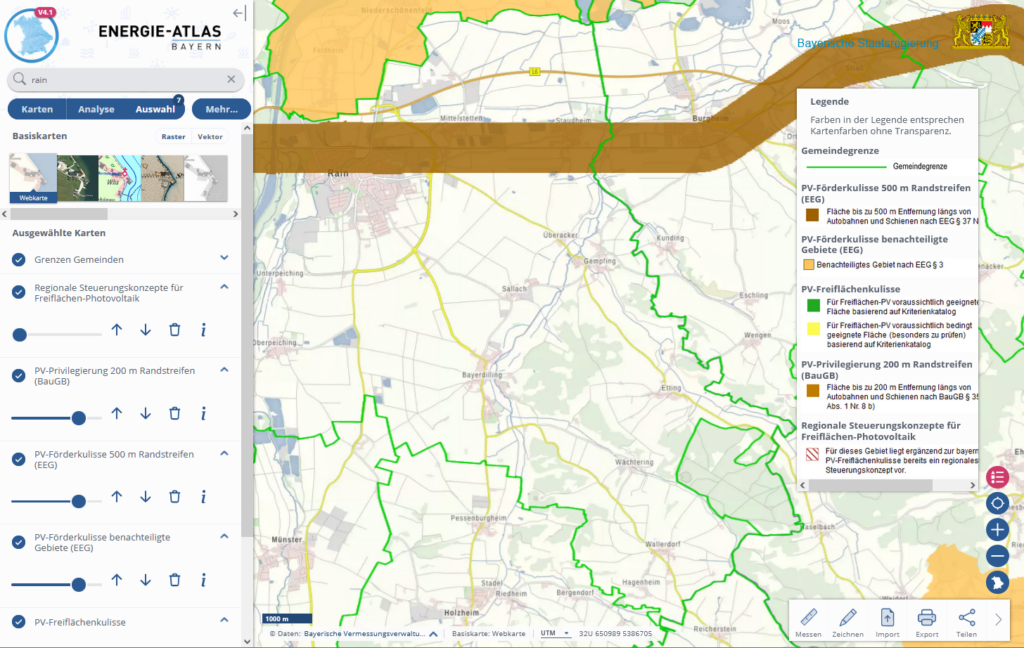
Task: Move Regionale Steuerungskonzepte layer up
Action: pyautogui.click(x=117, y=330)
